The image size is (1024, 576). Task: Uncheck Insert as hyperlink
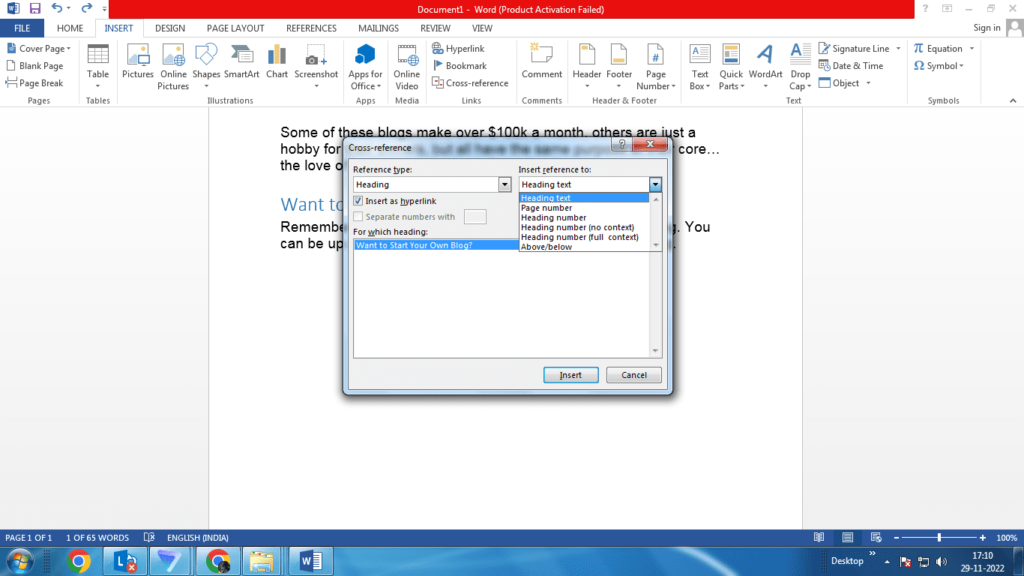[357, 201]
